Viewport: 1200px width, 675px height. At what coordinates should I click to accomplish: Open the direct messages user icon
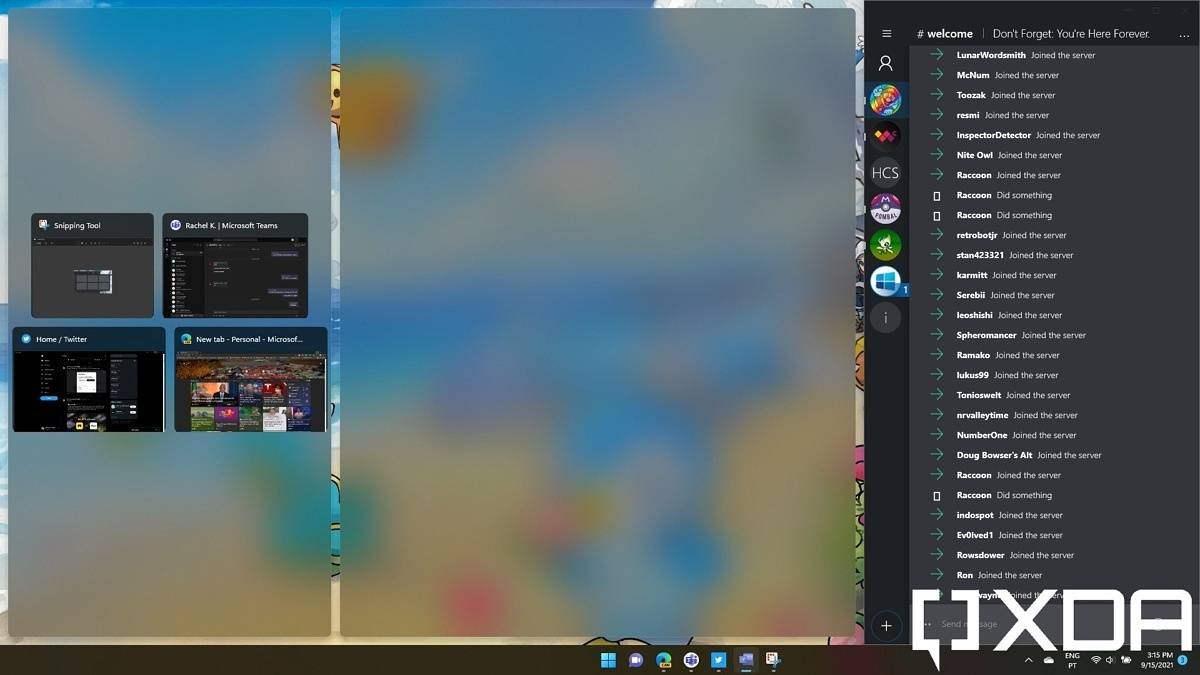885,63
